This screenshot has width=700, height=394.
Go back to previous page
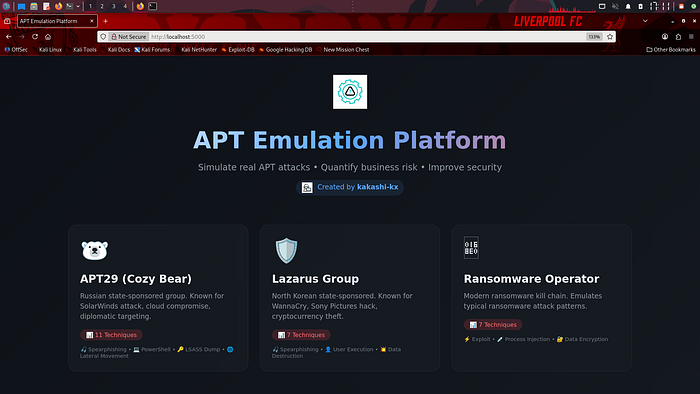(8, 37)
